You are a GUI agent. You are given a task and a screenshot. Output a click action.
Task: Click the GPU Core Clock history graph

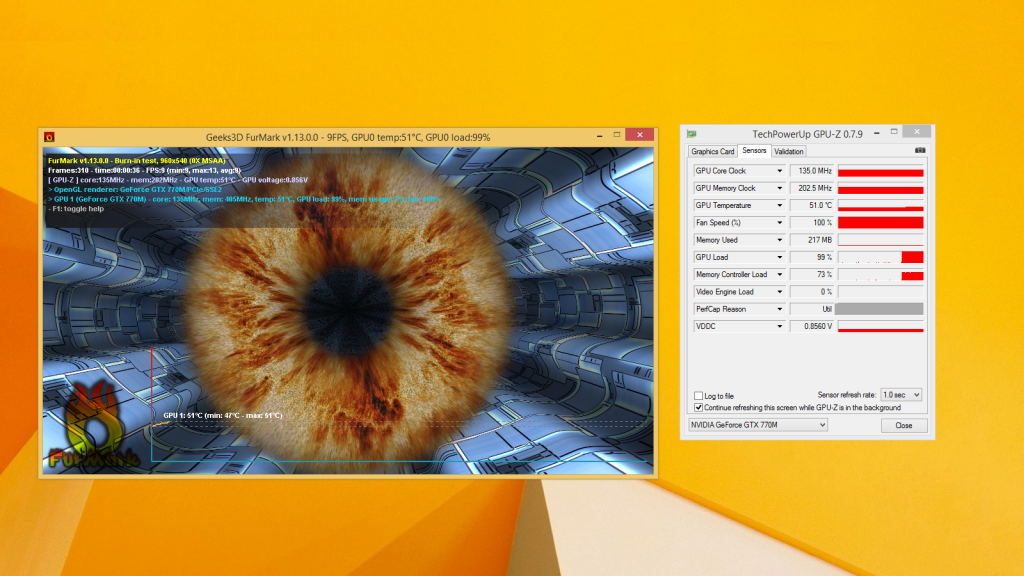tap(880, 171)
